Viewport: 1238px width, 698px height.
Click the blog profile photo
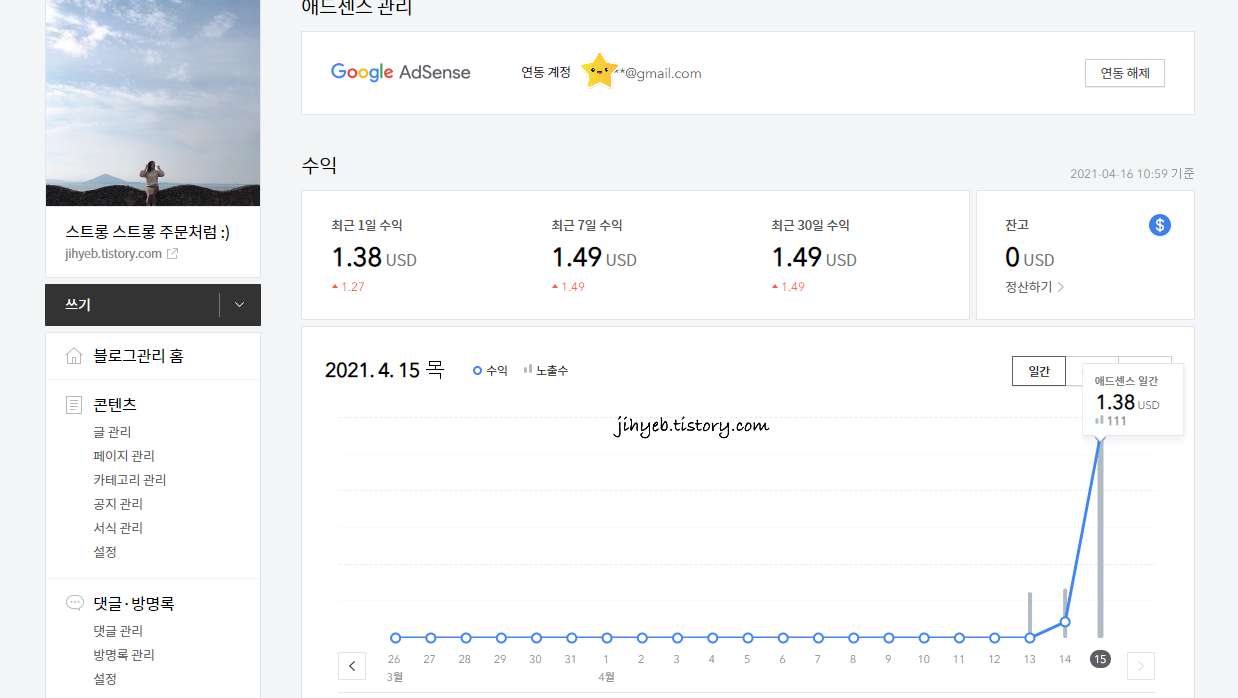pyautogui.click(x=153, y=103)
